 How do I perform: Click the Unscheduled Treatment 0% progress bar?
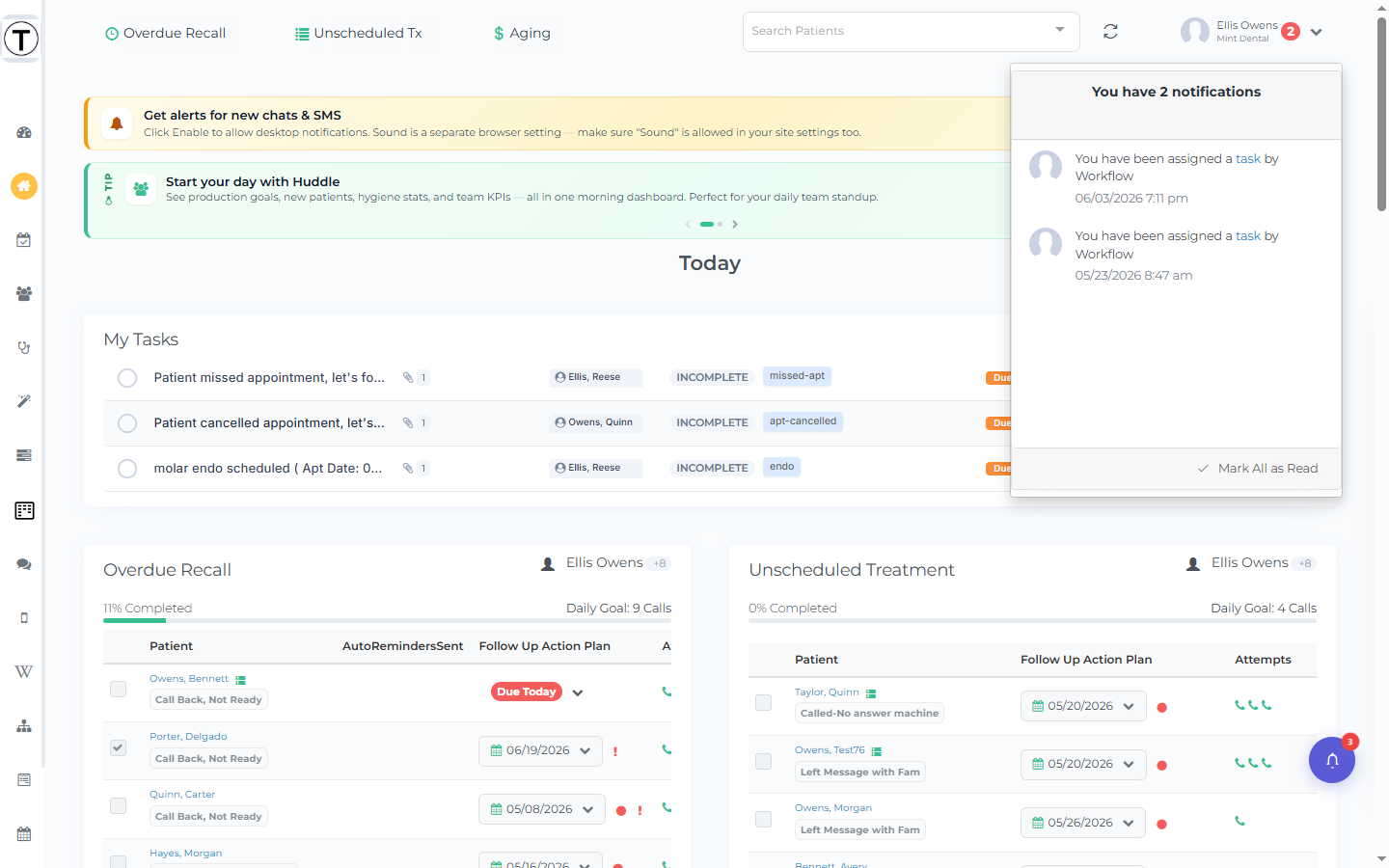click(1032, 620)
